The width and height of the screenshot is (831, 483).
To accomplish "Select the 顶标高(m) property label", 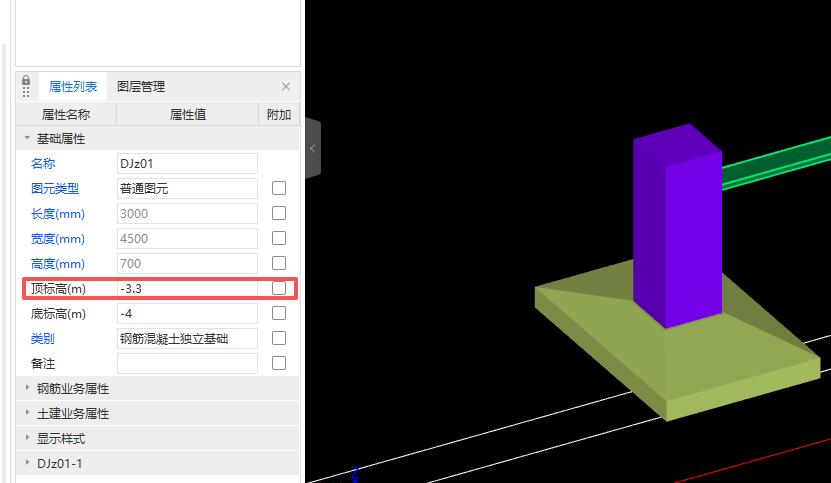I will [x=58, y=288].
